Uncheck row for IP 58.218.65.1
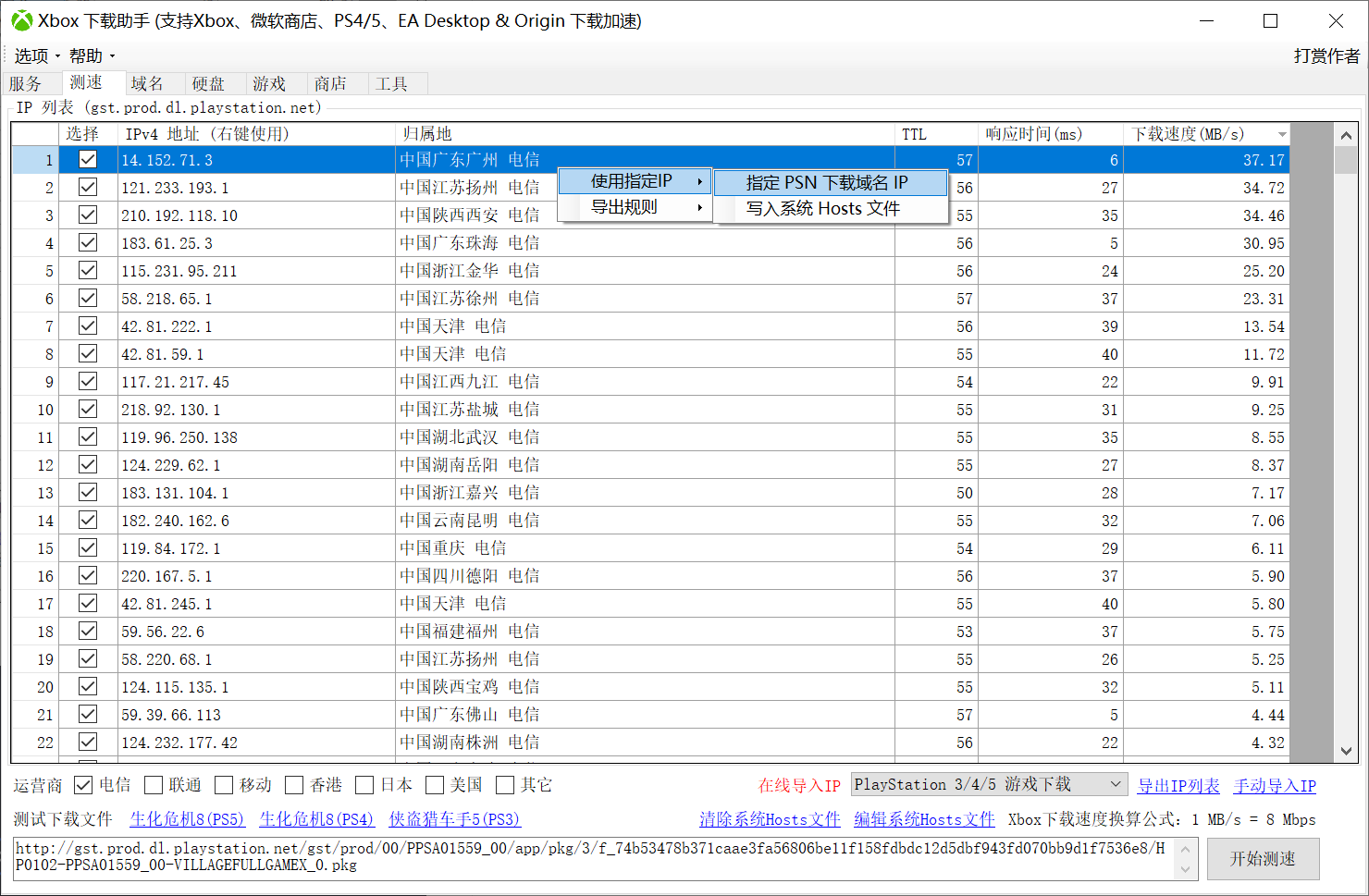Image resolution: width=1369 pixels, height=896 pixels. click(x=88, y=298)
